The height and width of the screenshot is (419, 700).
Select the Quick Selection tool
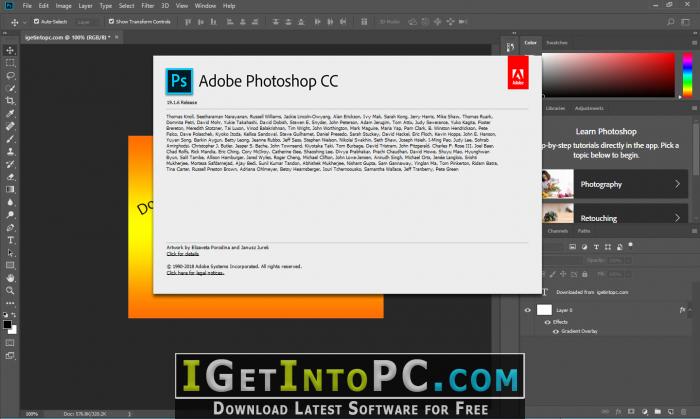(x=10, y=88)
